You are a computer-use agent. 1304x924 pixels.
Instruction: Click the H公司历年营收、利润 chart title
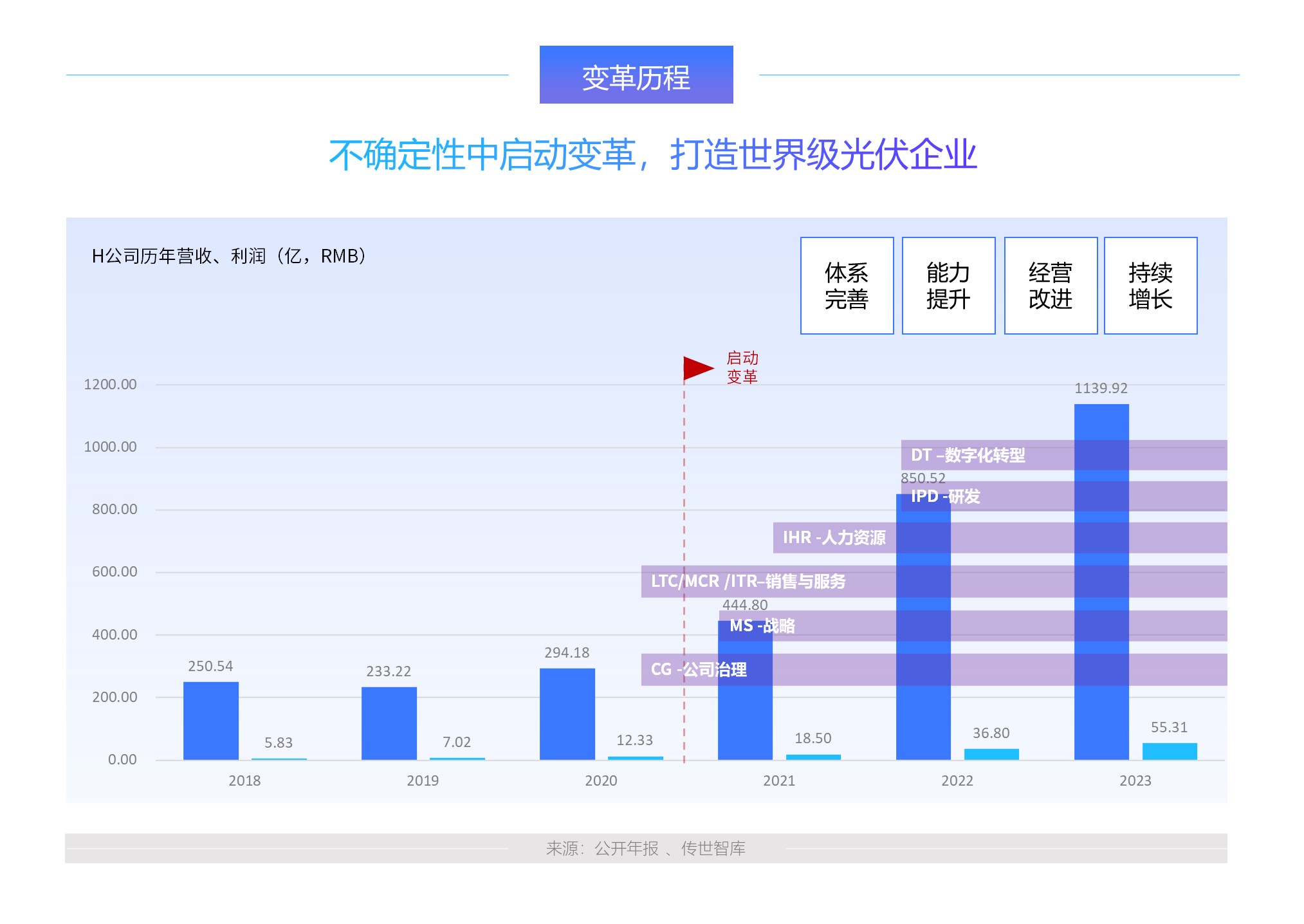(x=229, y=256)
